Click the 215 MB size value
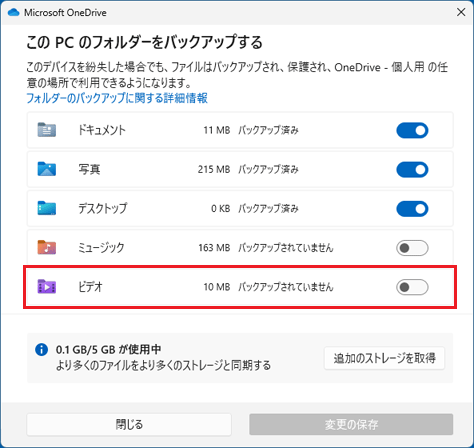Viewport: 474px width, 448px height. click(214, 169)
